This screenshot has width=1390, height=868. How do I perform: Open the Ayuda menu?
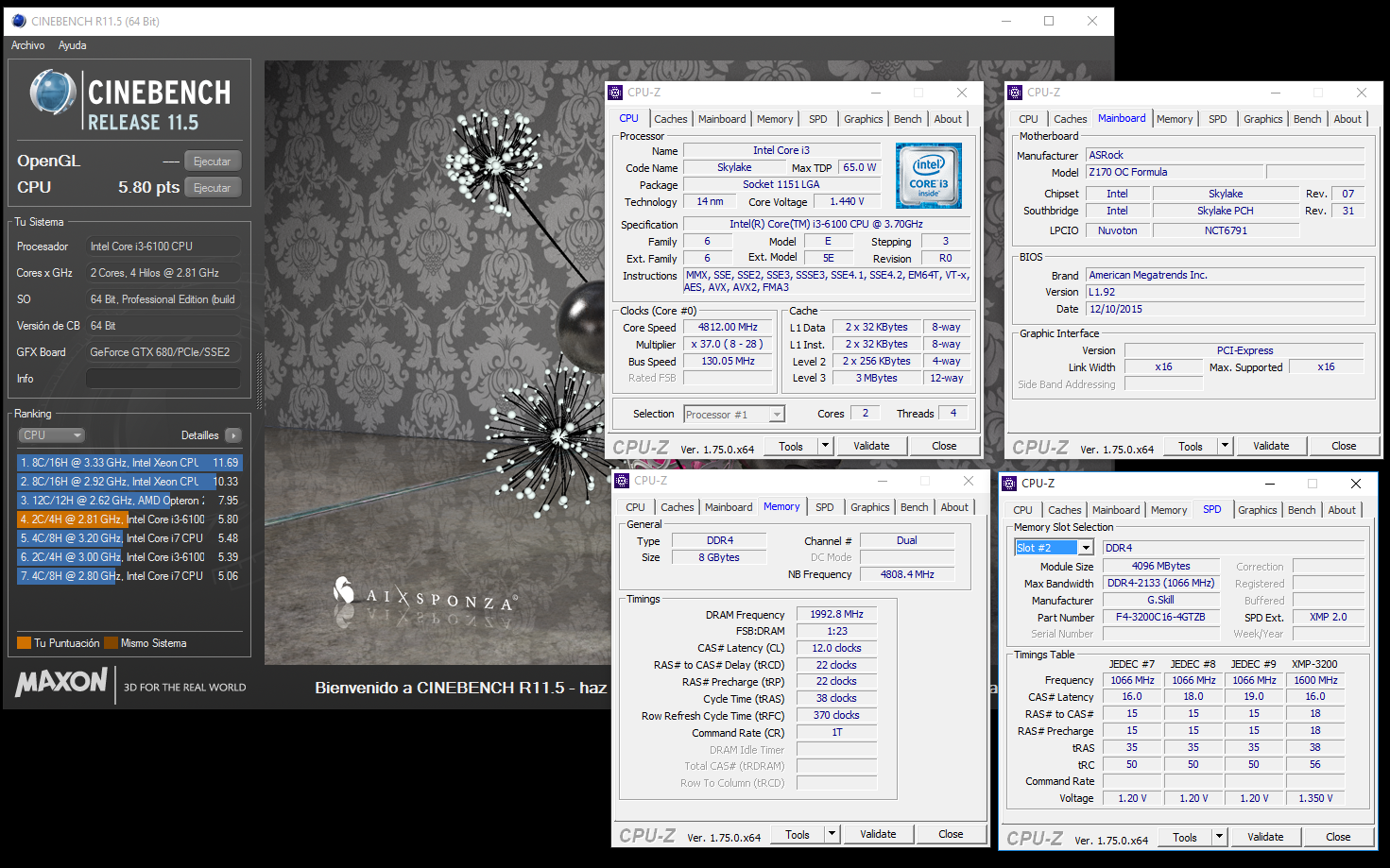[72, 45]
